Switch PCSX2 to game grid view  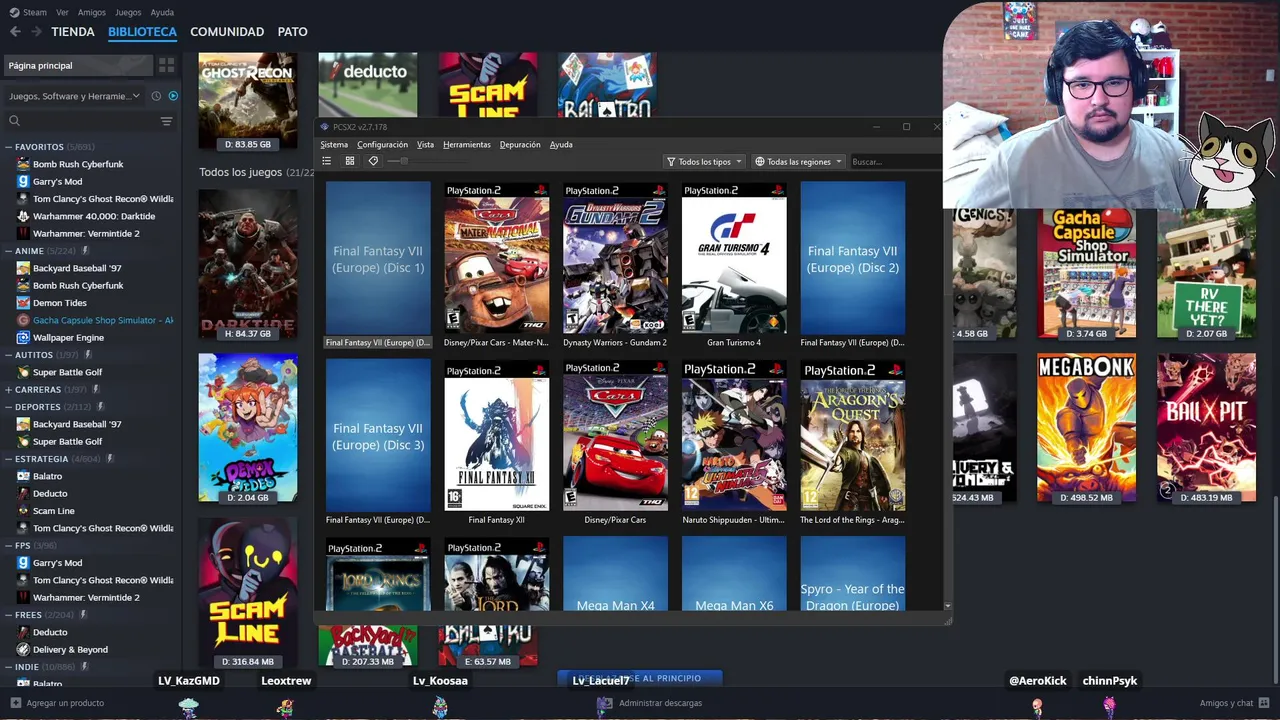350,161
